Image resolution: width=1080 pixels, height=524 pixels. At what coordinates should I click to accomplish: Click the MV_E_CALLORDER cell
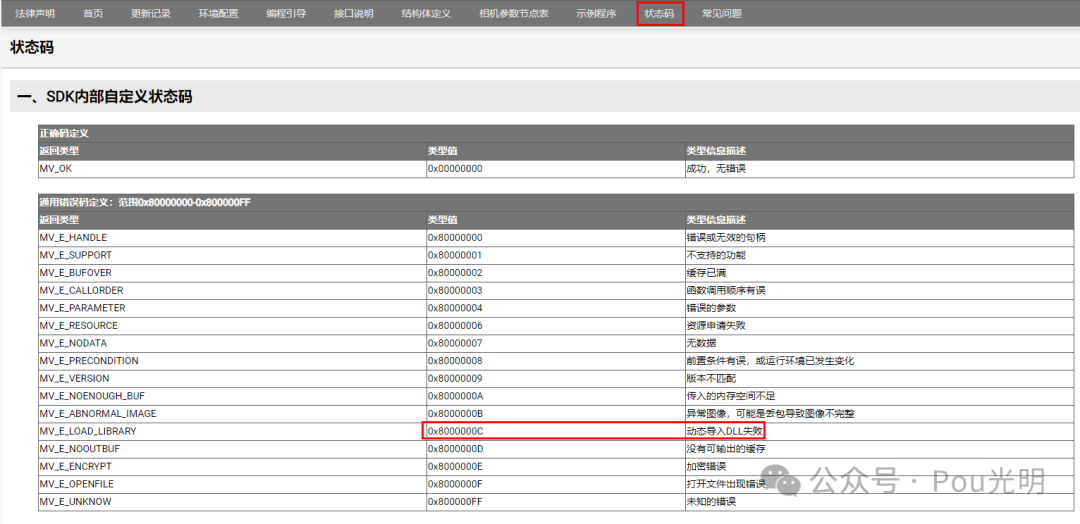tap(233, 291)
